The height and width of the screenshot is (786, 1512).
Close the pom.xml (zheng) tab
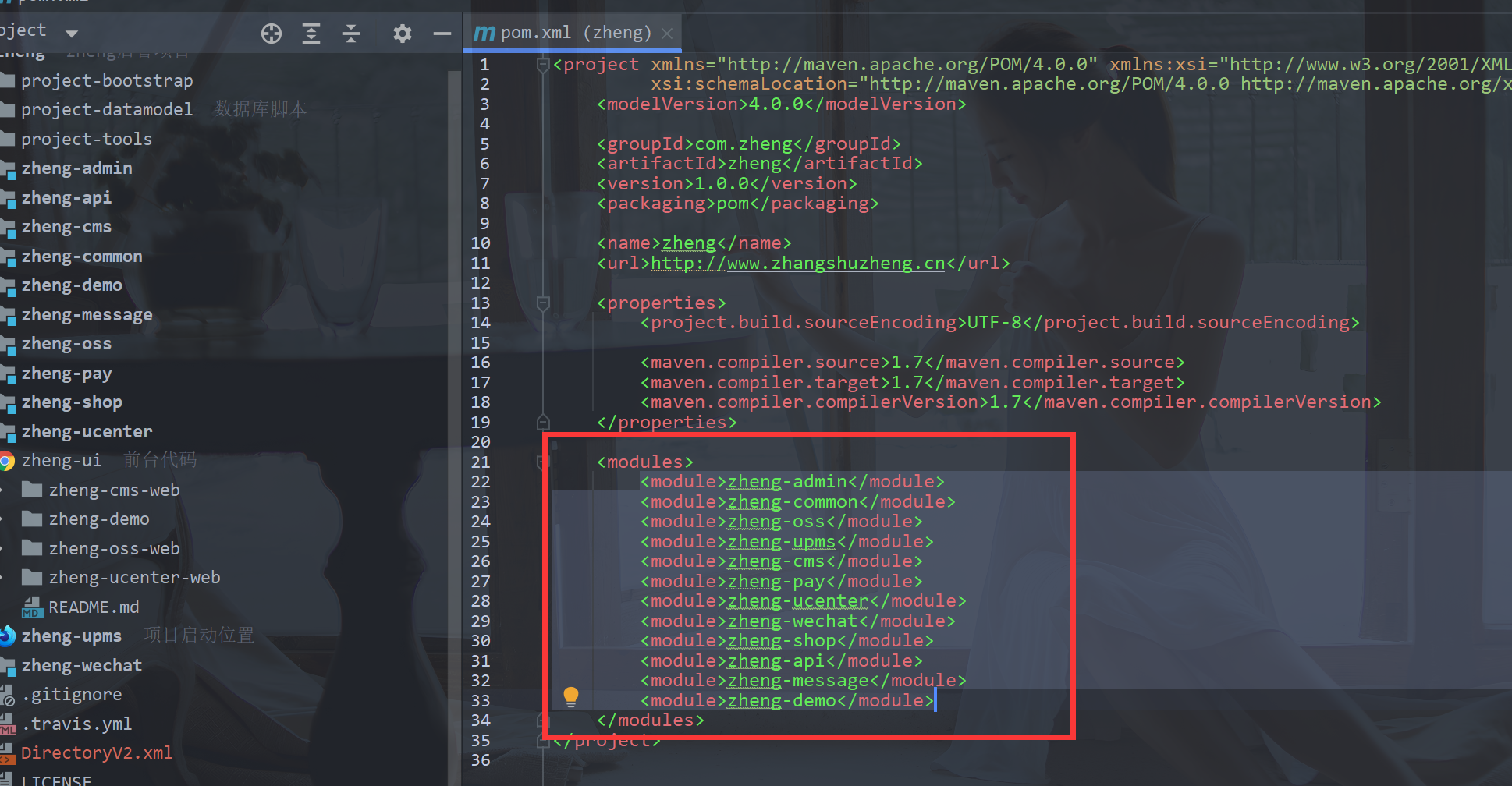click(667, 33)
